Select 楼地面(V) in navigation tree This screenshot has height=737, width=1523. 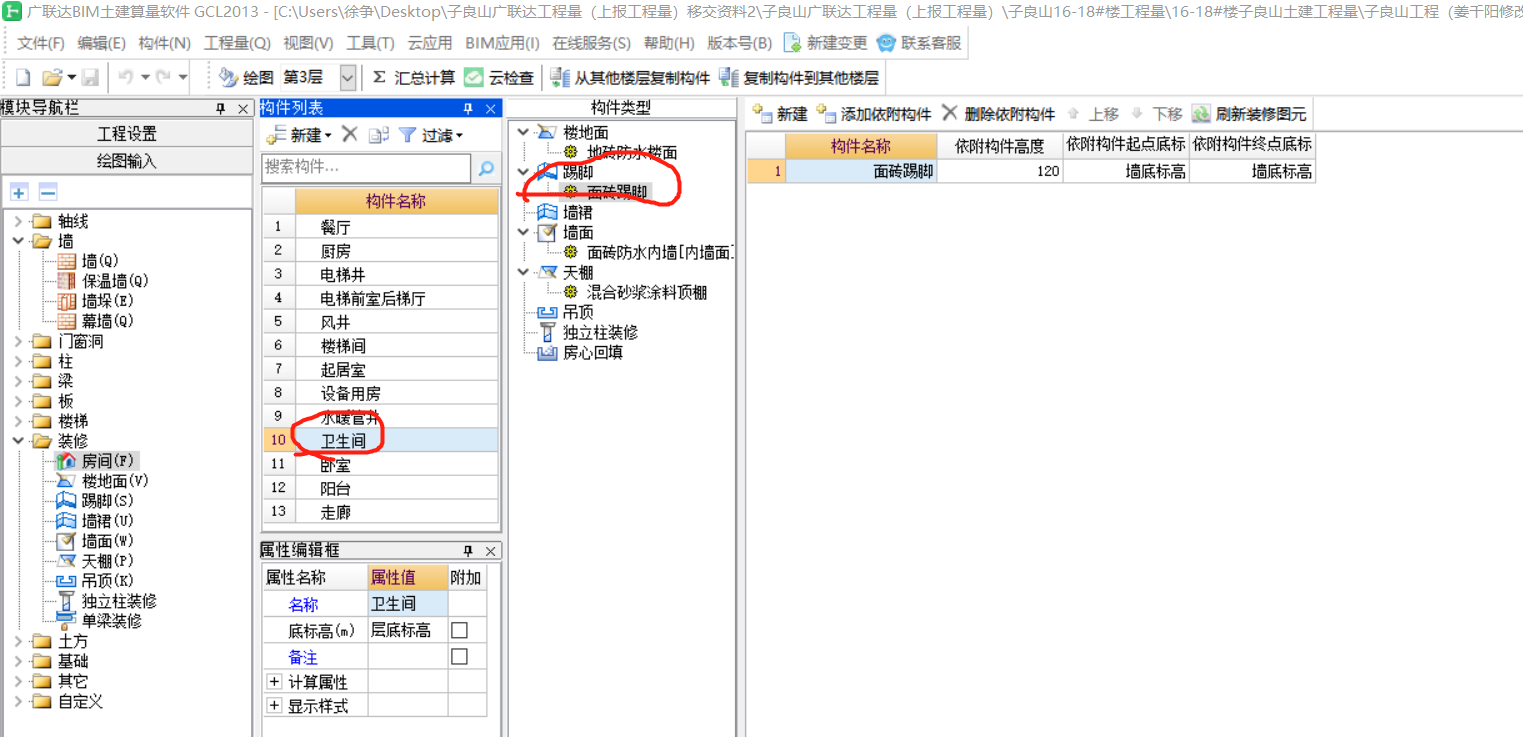point(102,481)
